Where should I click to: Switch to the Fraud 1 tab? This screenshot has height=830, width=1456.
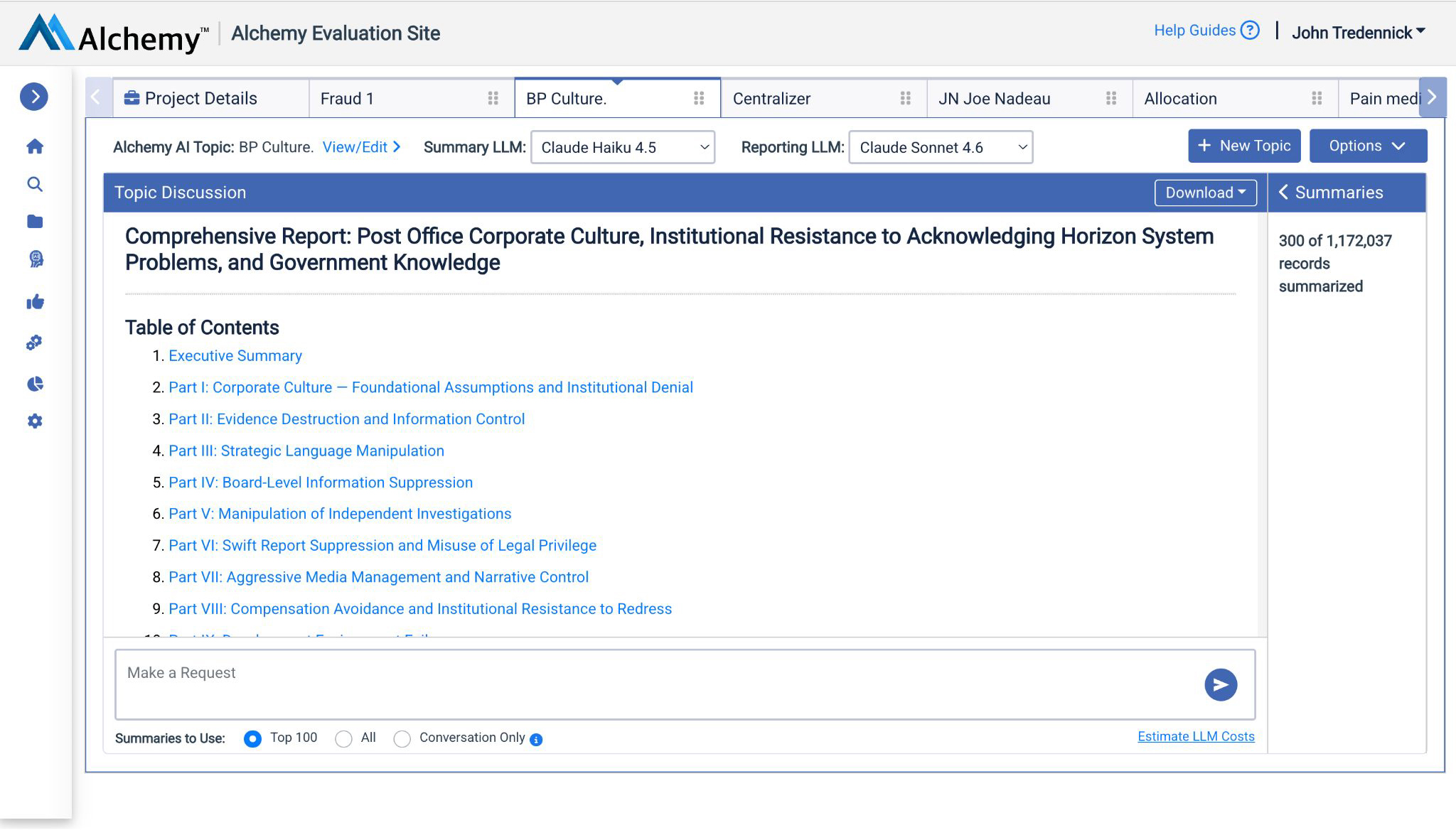point(347,99)
